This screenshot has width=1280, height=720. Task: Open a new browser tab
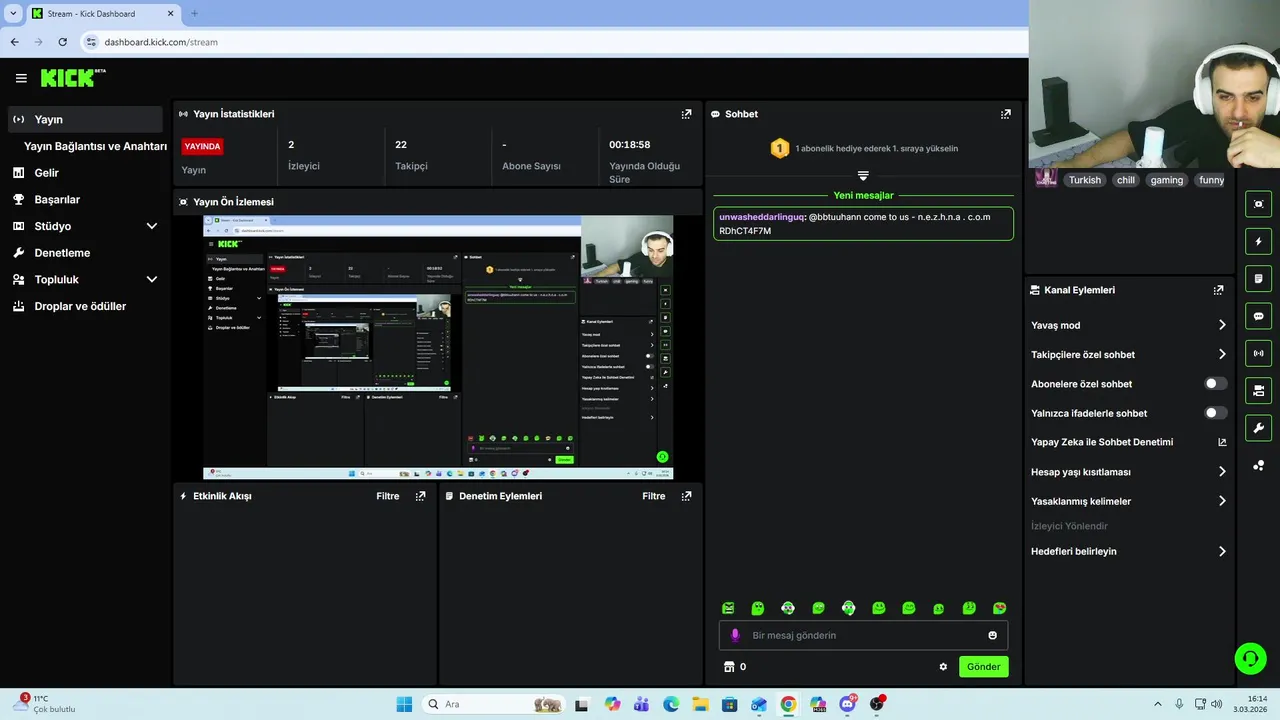click(x=194, y=13)
